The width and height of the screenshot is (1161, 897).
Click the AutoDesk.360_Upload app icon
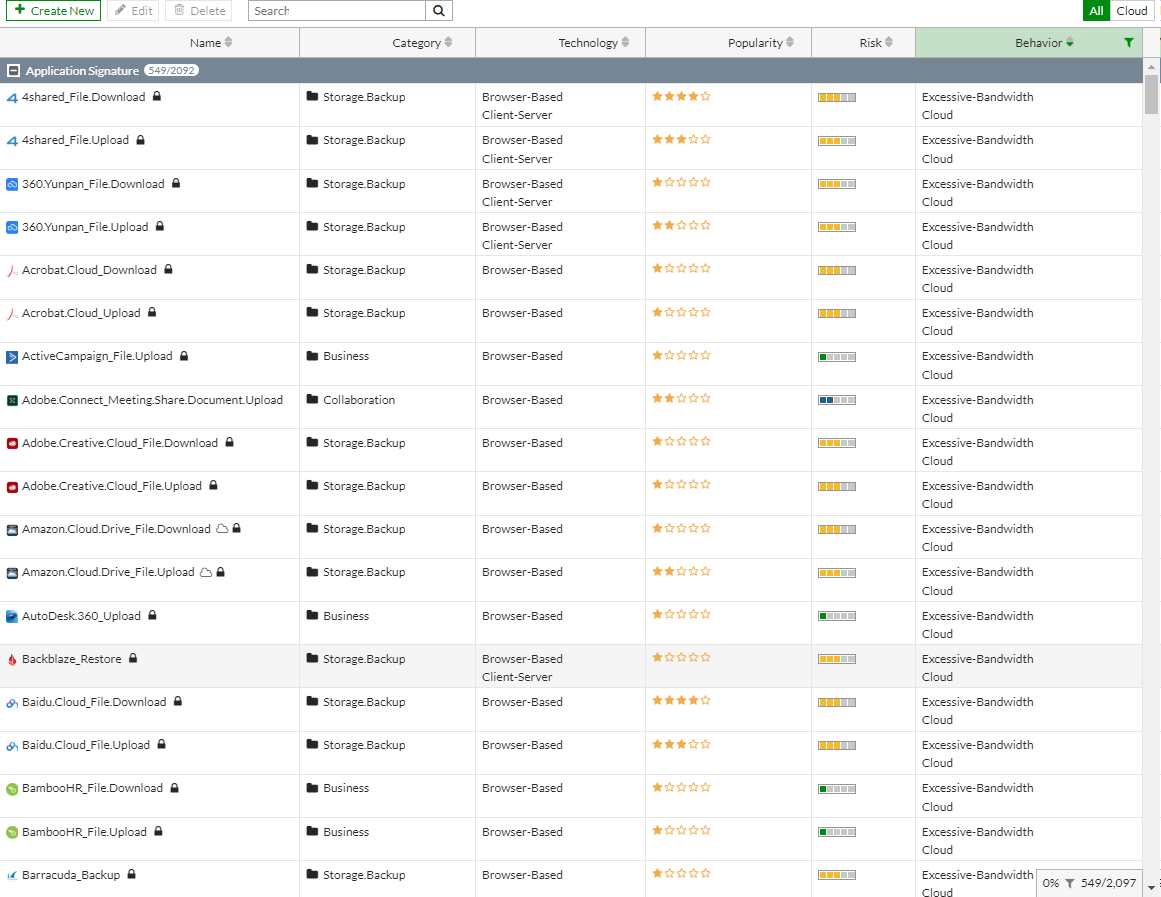(12, 616)
